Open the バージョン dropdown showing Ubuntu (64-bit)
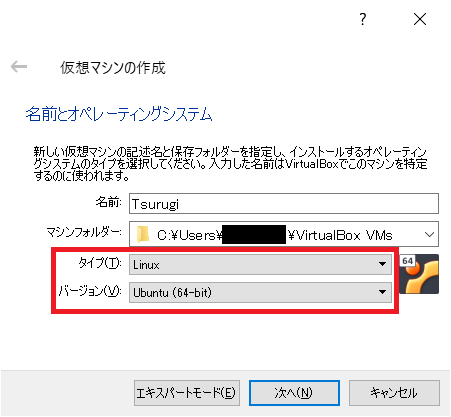 tap(260, 292)
